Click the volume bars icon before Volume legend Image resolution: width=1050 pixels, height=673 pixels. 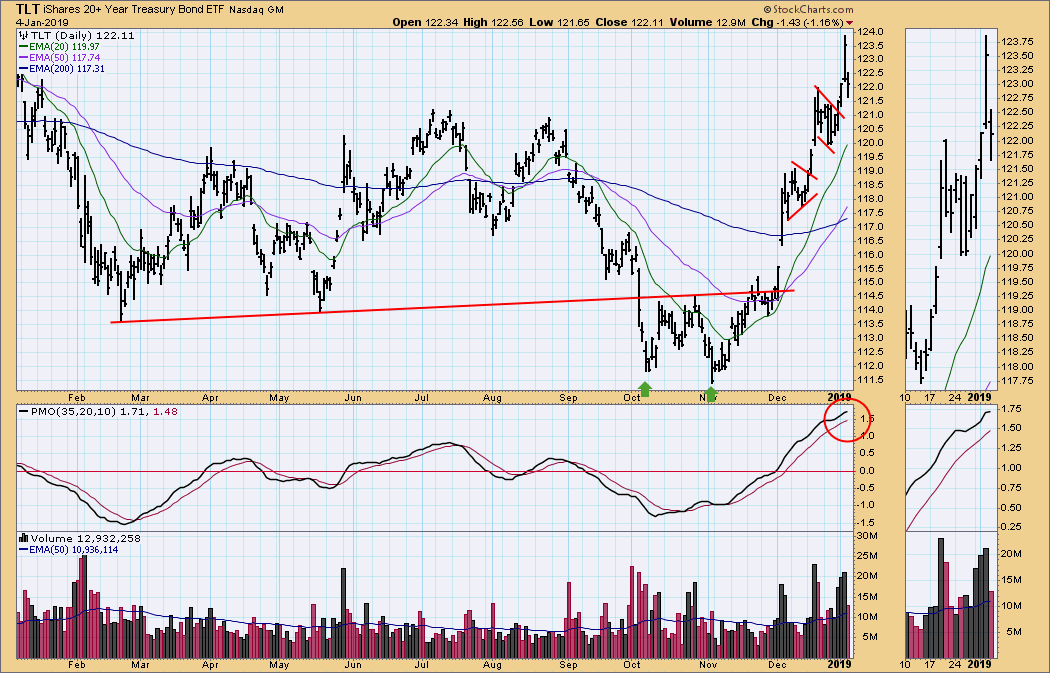tap(23, 538)
